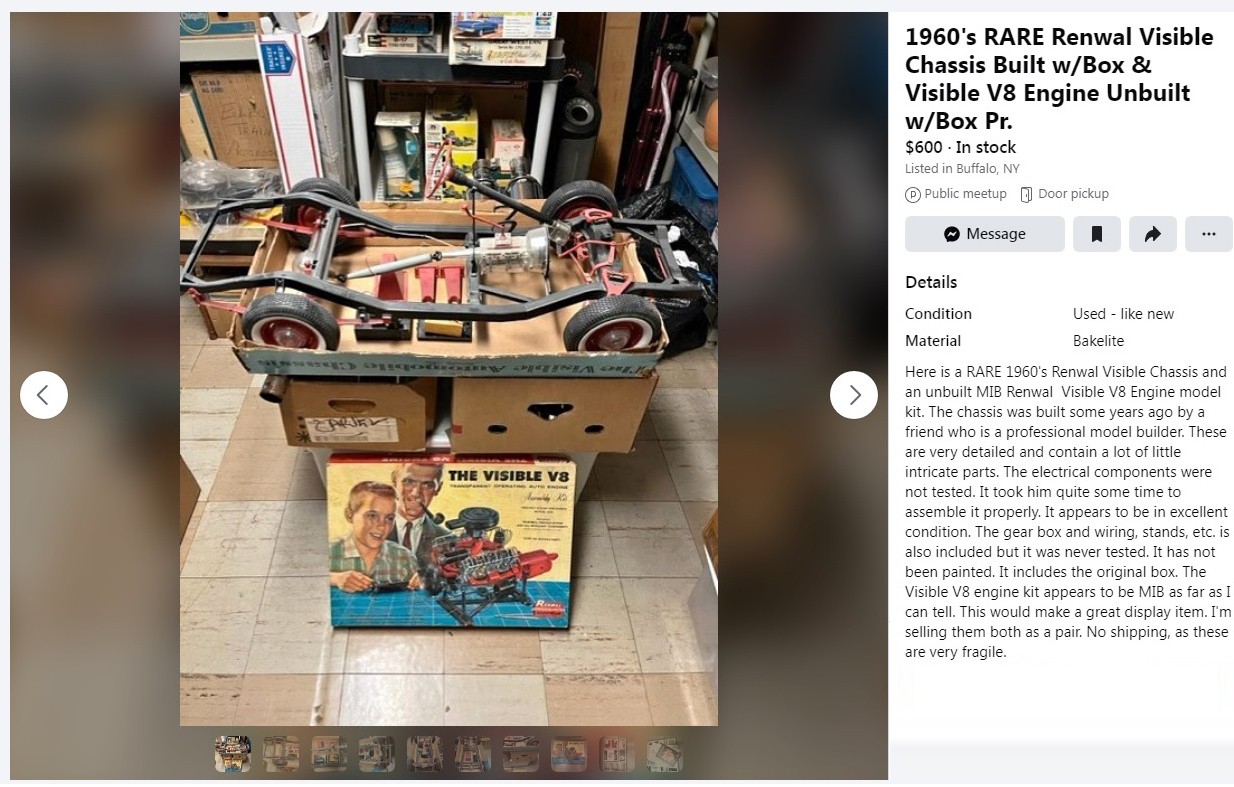Show the next listing photo

pyautogui.click(x=854, y=395)
